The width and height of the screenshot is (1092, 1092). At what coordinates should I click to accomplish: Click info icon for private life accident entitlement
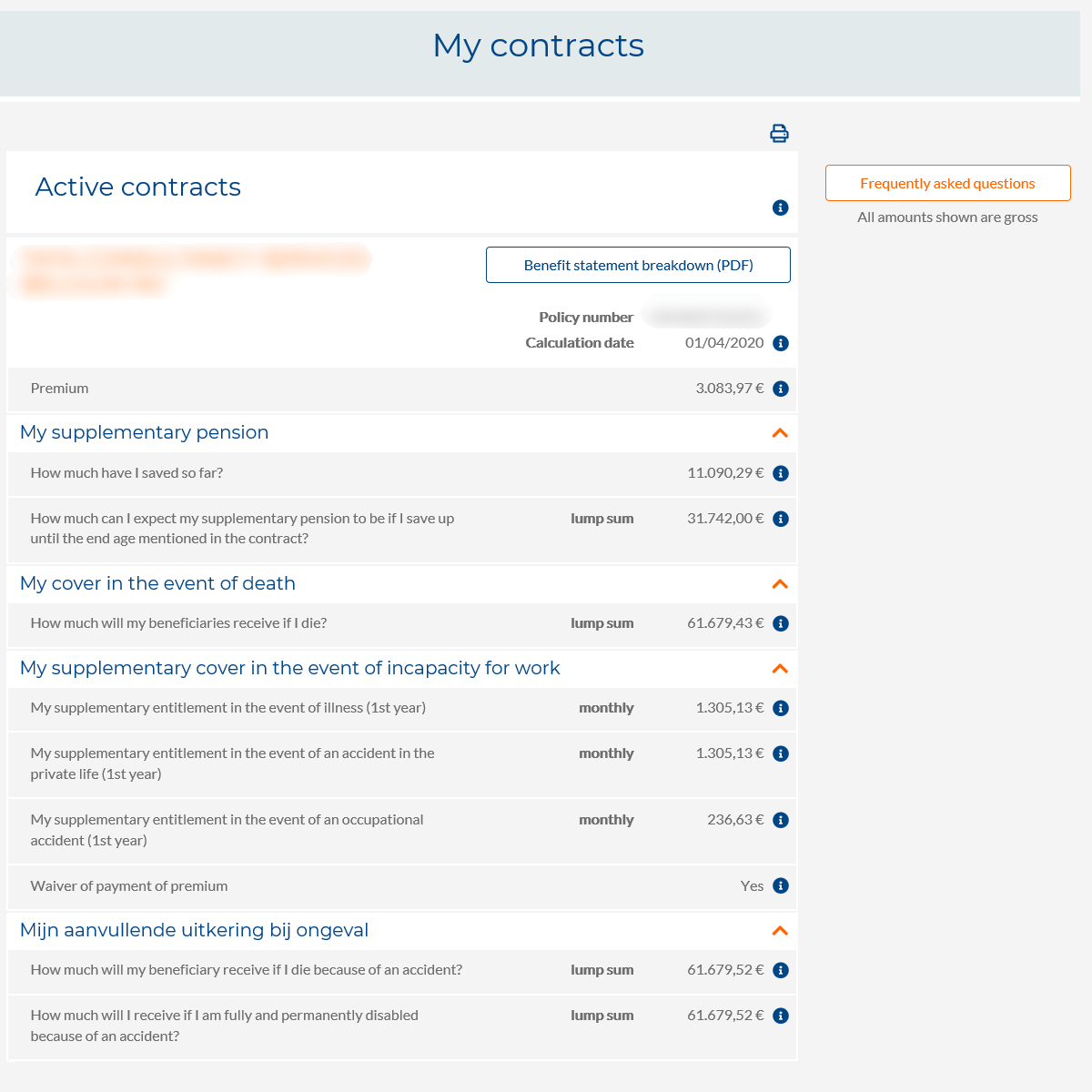(780, 753)
